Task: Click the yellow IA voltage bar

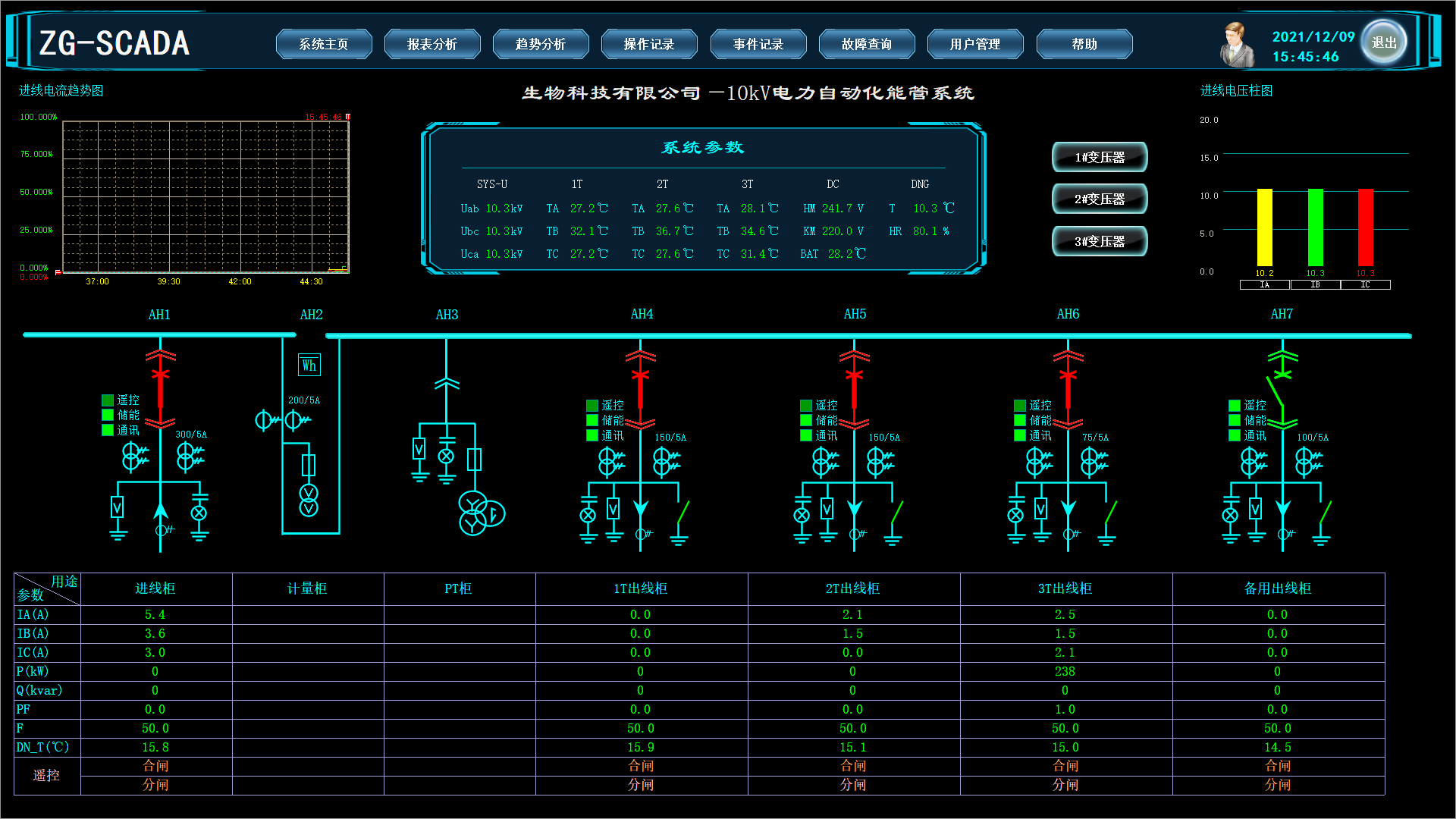Action: tap(1264, 227)
